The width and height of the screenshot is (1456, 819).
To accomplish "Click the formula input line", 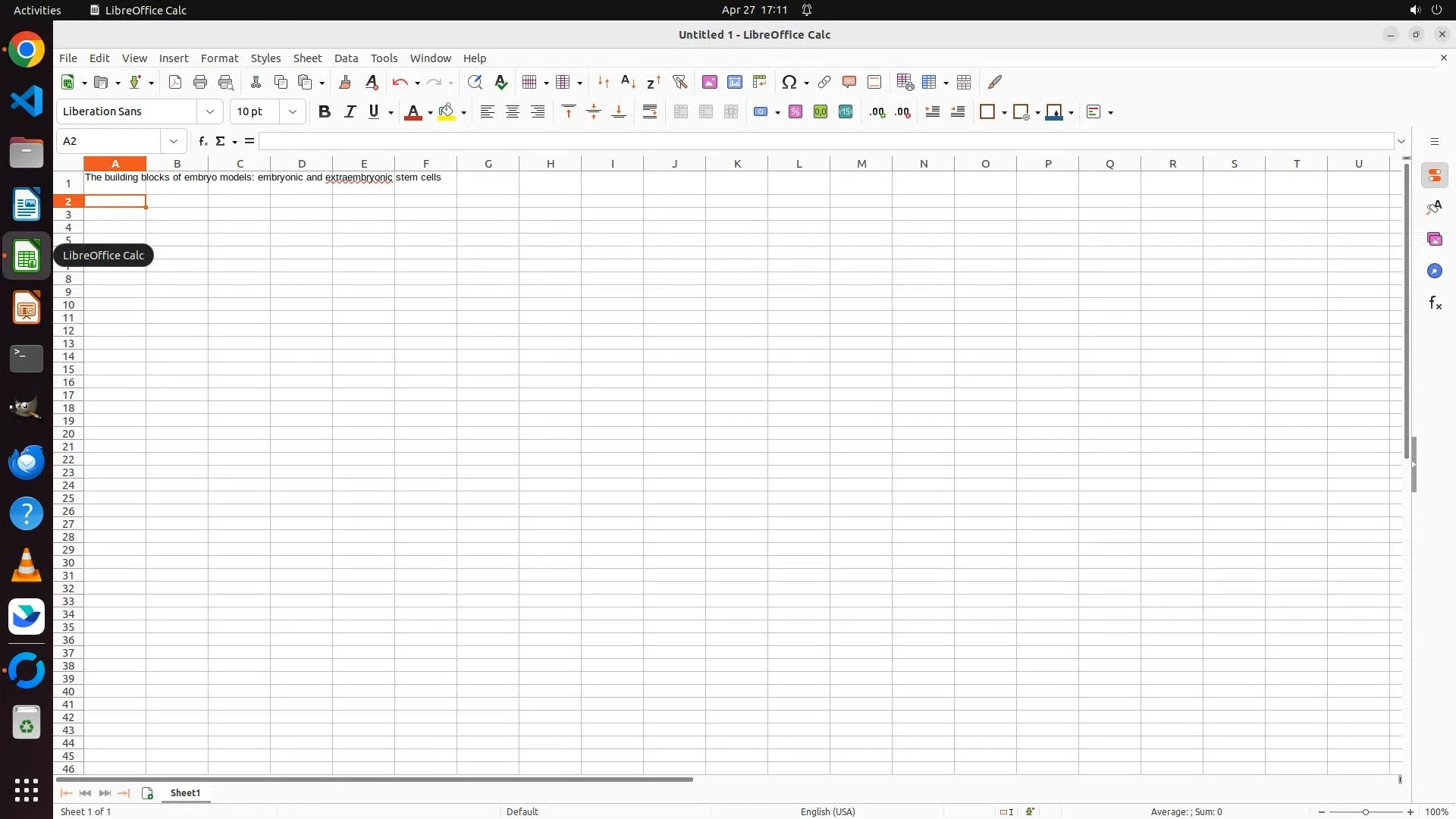I will point(825,141).
